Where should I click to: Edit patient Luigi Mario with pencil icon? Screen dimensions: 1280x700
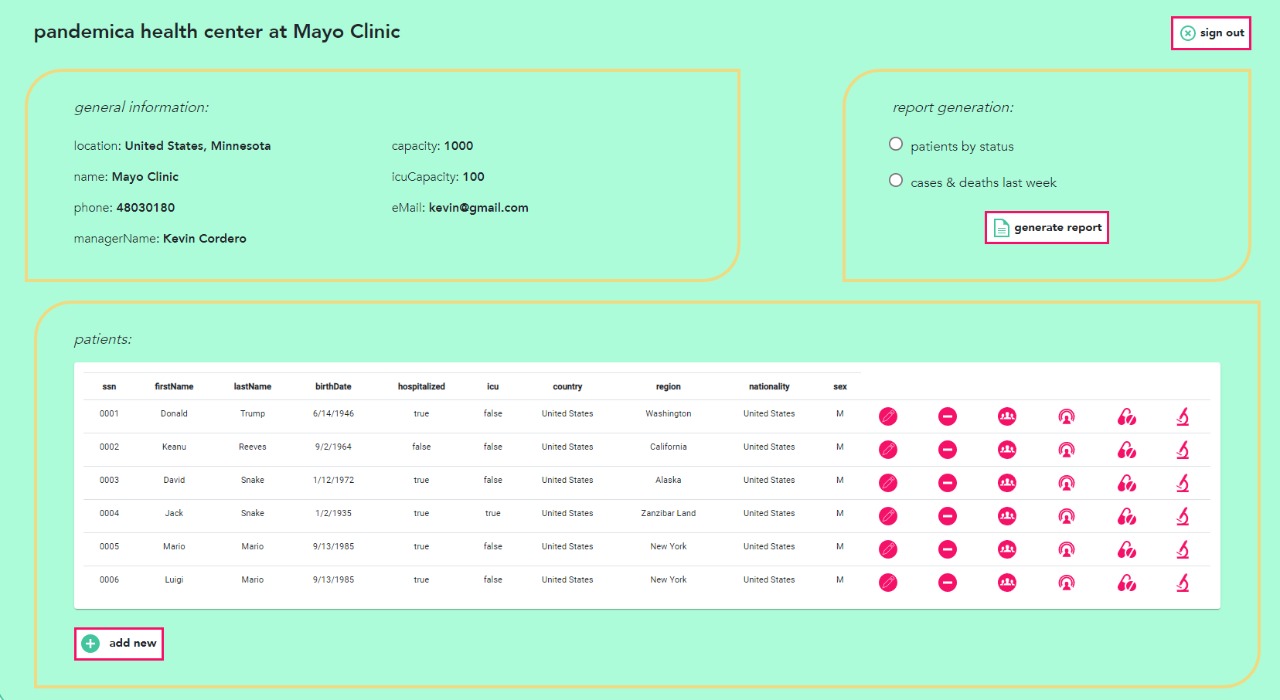tap(888, 582)
